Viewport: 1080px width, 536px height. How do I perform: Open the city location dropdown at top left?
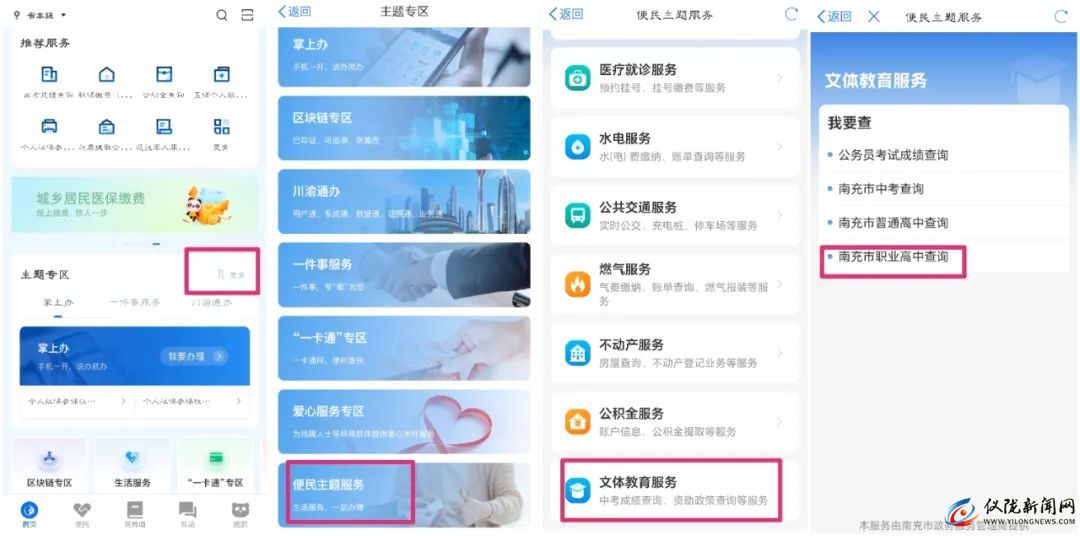click(40, 15)
